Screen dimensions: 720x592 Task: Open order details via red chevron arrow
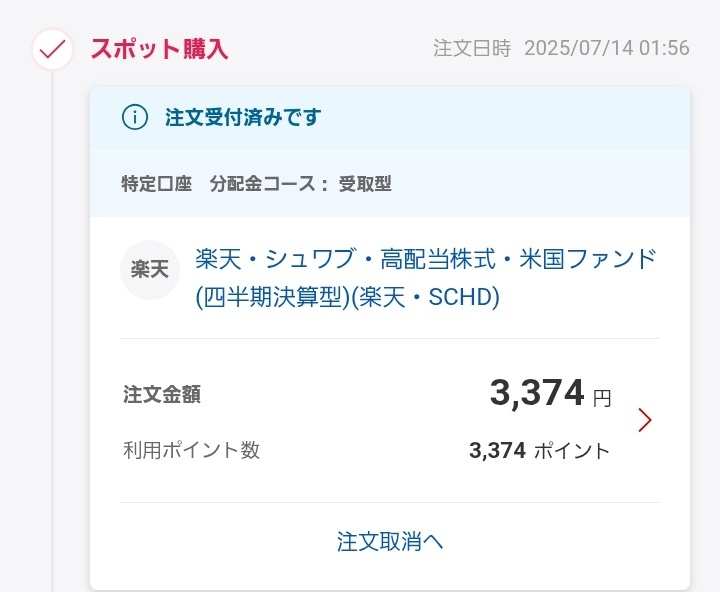click(x=645, y=420)
